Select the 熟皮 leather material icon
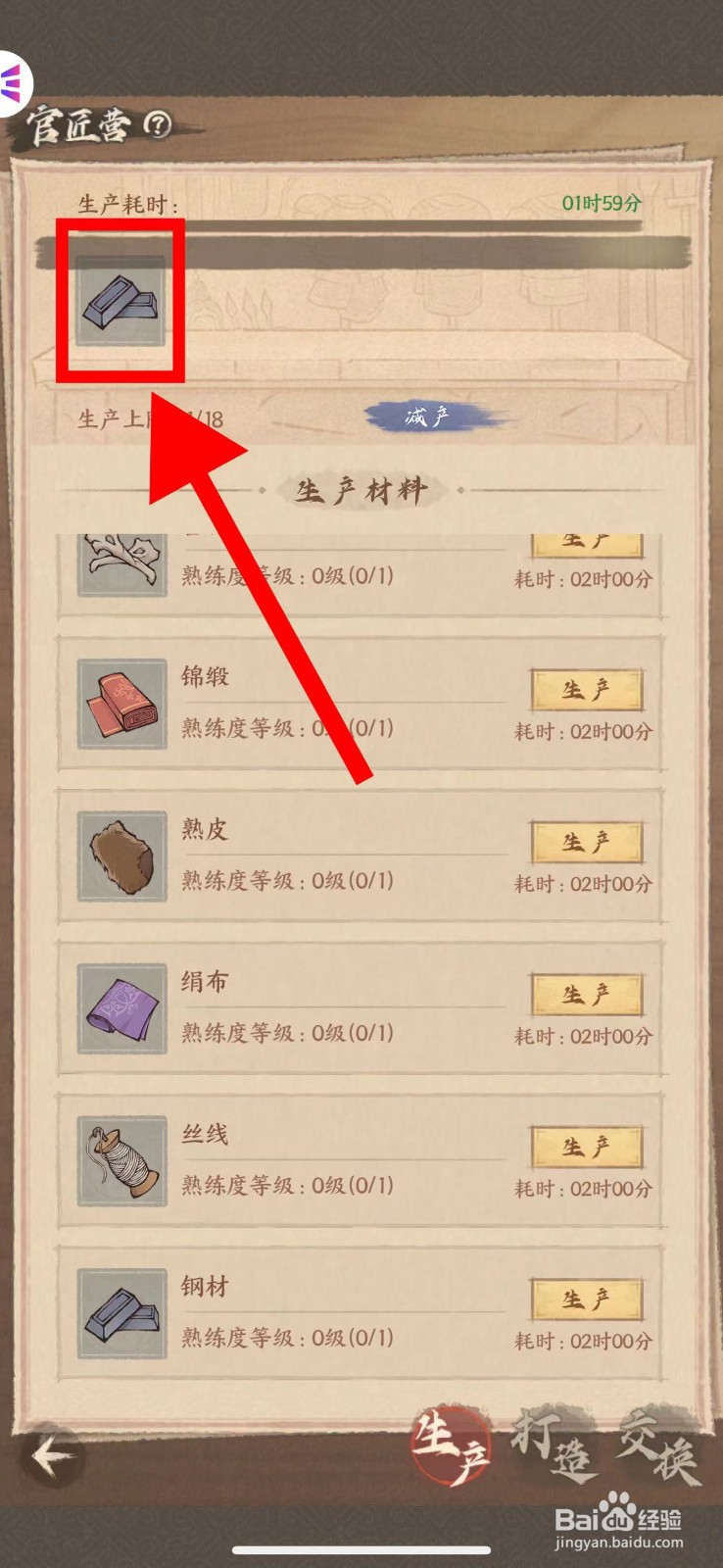 (x=122, y=857)
